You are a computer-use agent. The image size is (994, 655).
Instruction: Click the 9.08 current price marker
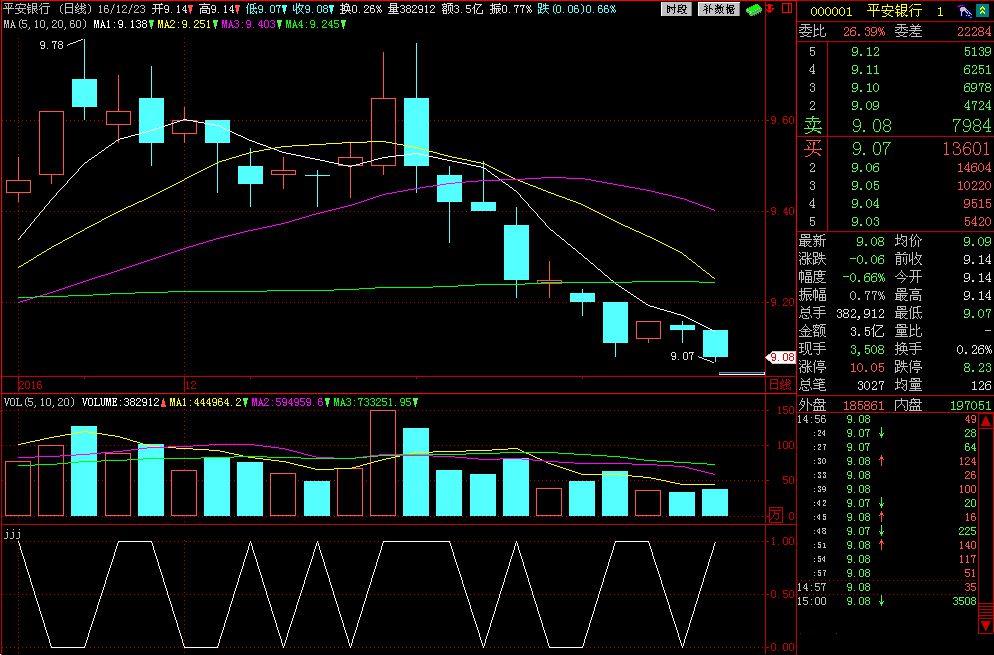click(780, 357)
